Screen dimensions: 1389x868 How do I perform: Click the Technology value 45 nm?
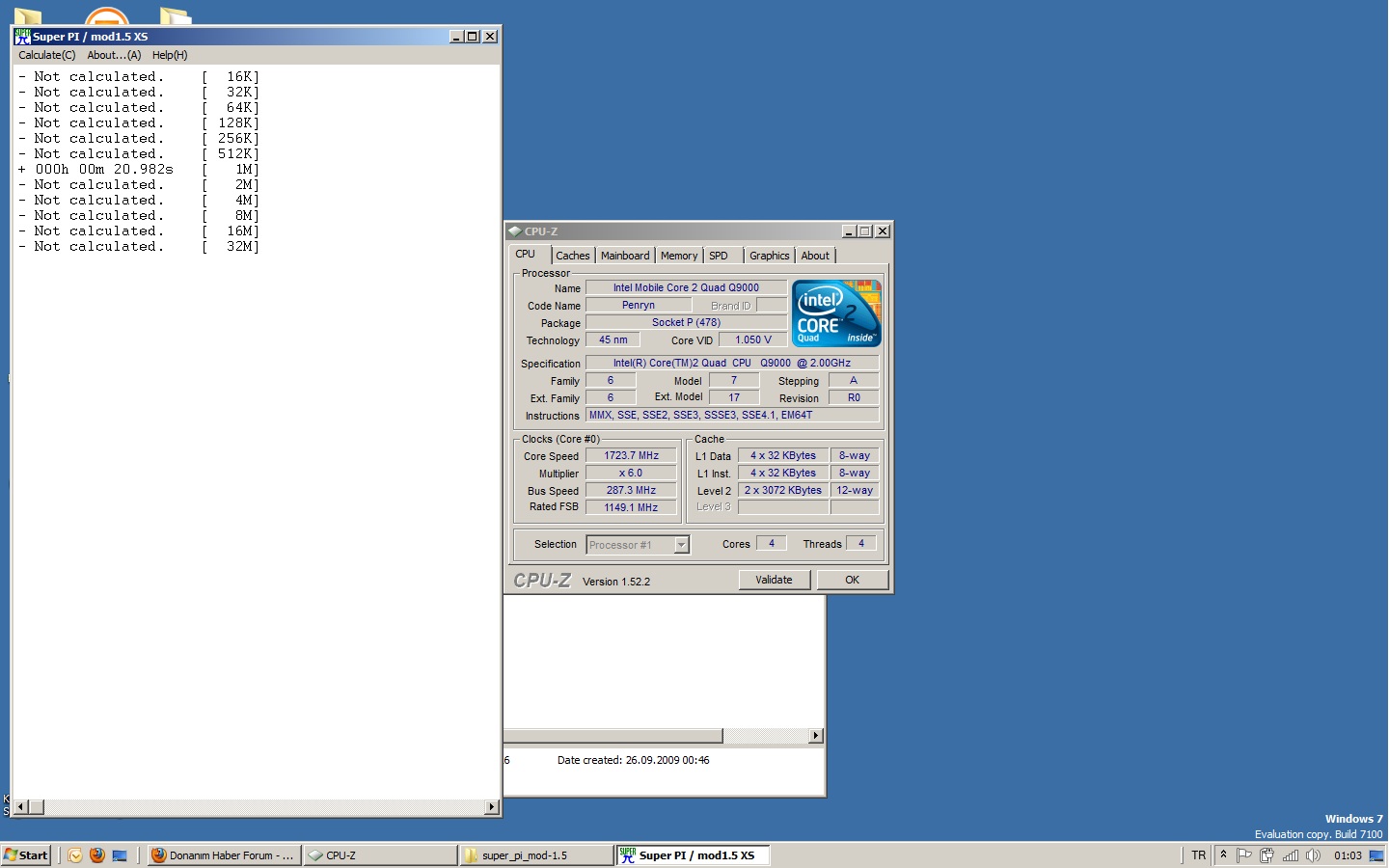tap(613, 339)
